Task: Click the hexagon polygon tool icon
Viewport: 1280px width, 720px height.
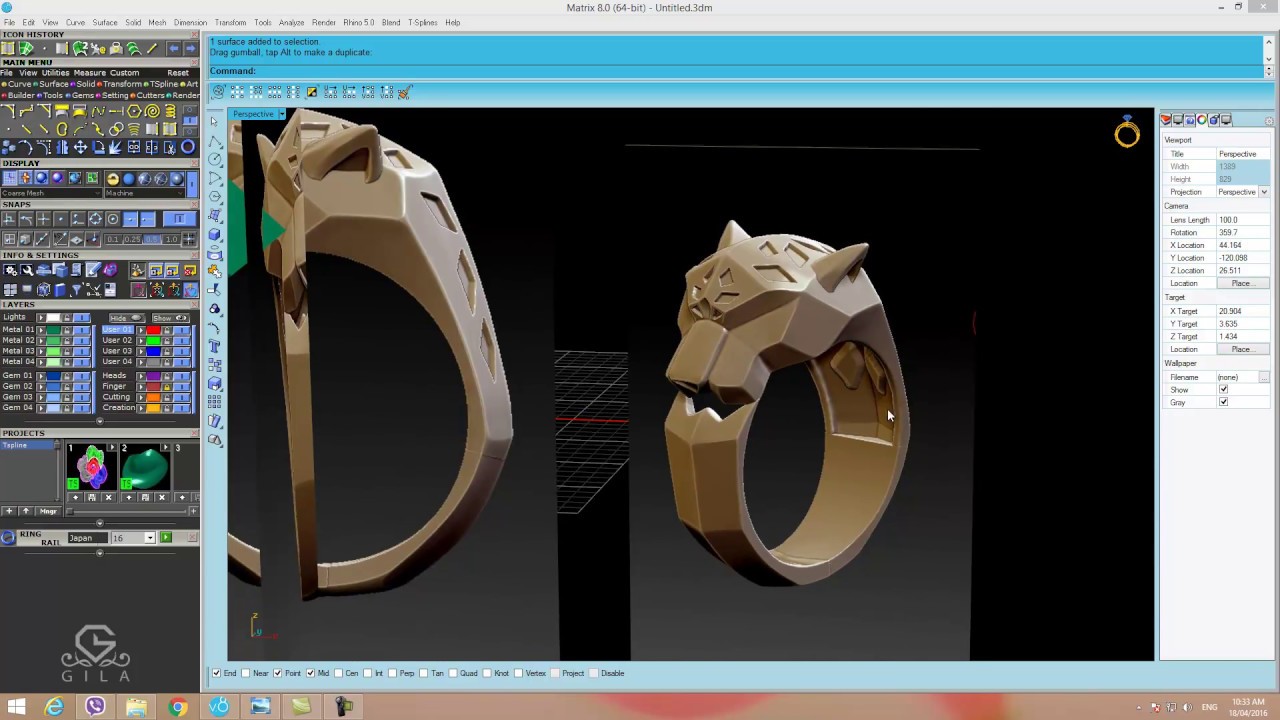Action: (x=134, y=111)
